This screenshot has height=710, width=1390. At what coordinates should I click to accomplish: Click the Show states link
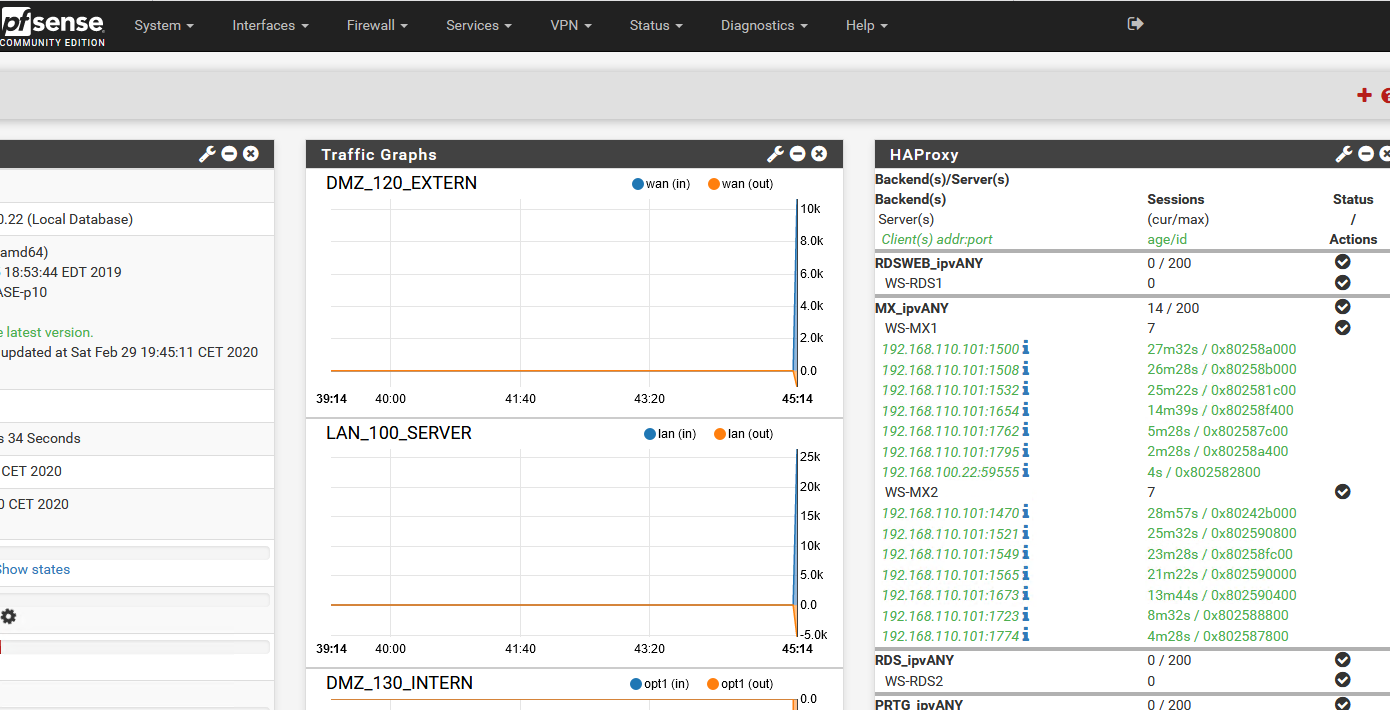(x=34, y=569)
